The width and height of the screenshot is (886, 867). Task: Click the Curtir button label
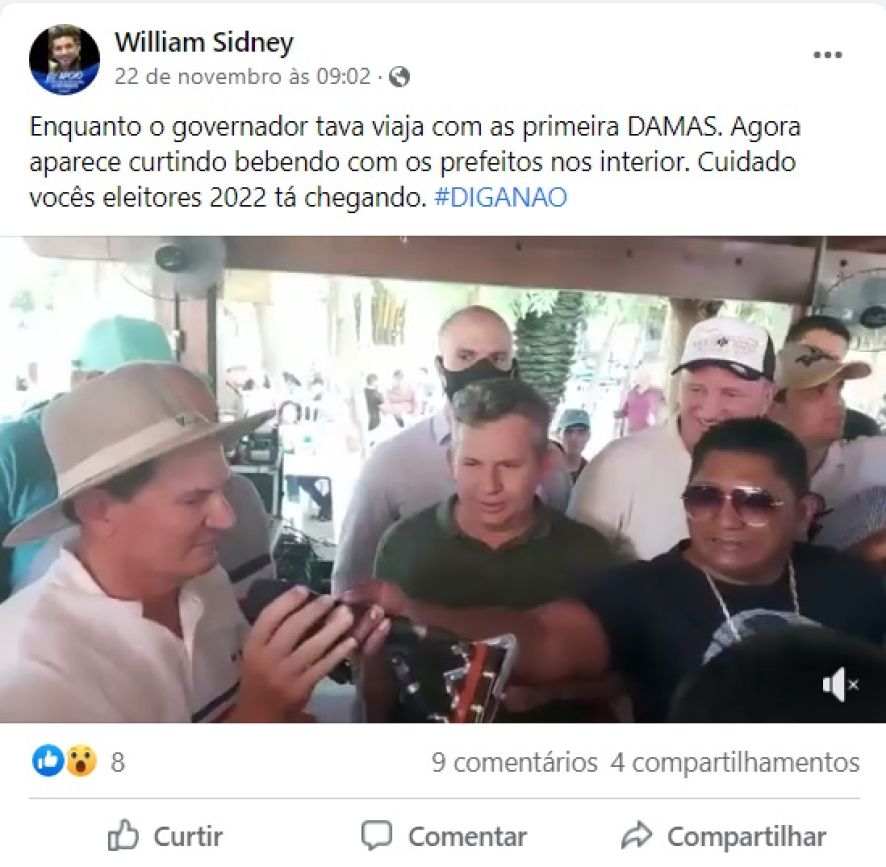point(188,836)
